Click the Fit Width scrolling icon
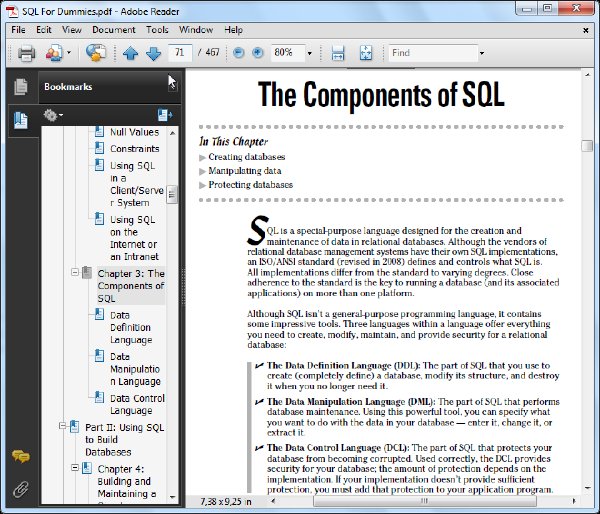600x514 pixels. tap(338, 53)
